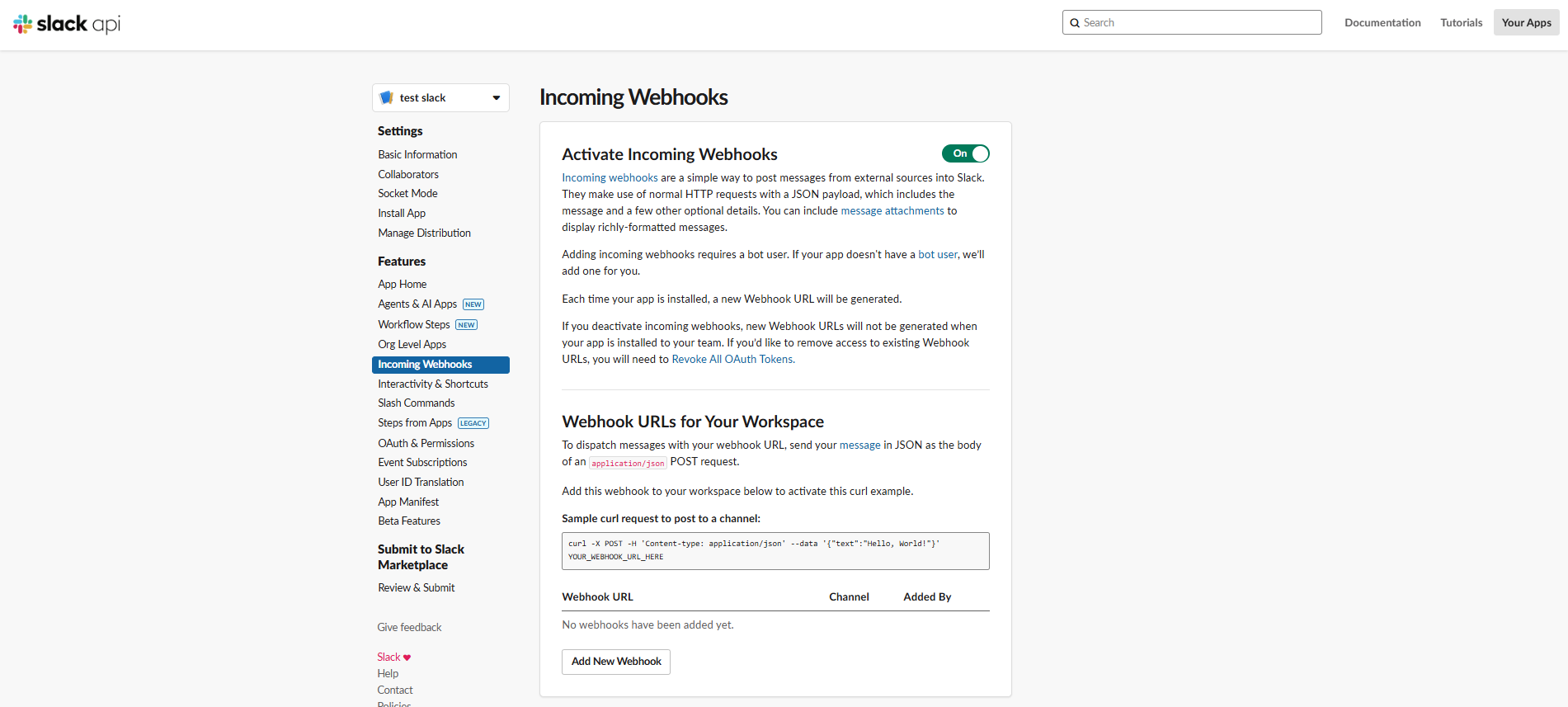This screenshot has width=1568, height=707.
Task: Open Tutorials in the top navigation
Action: 1461,22
